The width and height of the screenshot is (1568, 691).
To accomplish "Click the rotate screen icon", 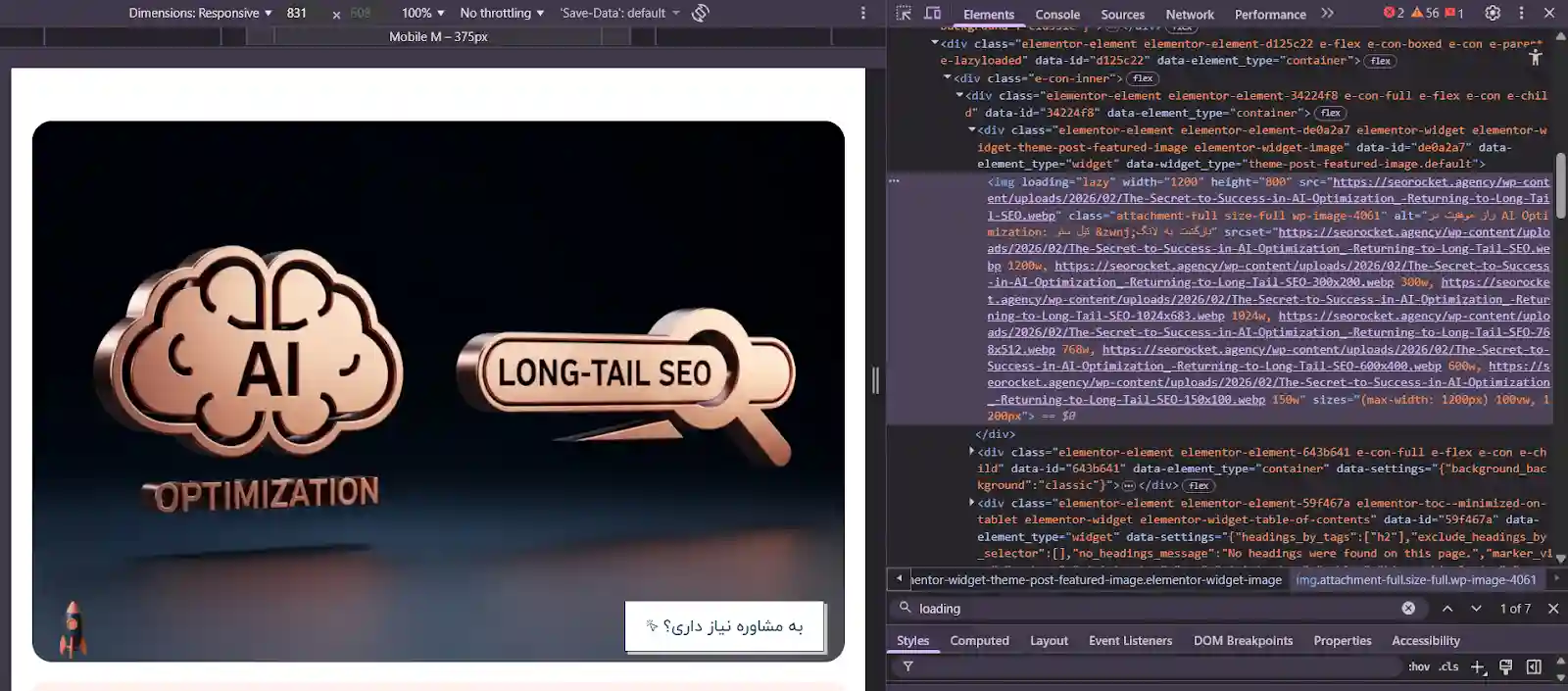I will (700, 14).
